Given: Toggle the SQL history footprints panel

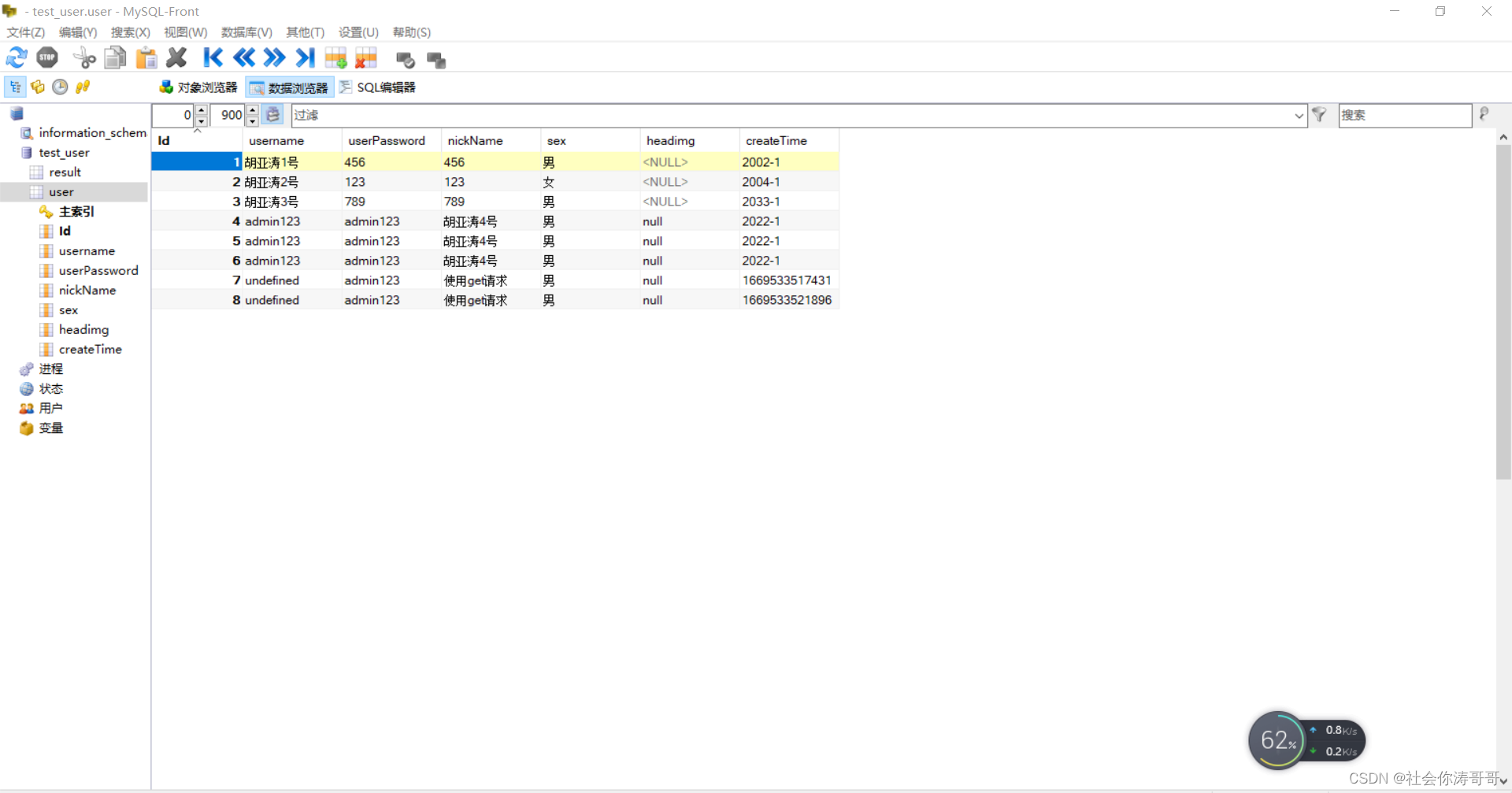Looking at the screenshot, I should (x=83, y=87).
